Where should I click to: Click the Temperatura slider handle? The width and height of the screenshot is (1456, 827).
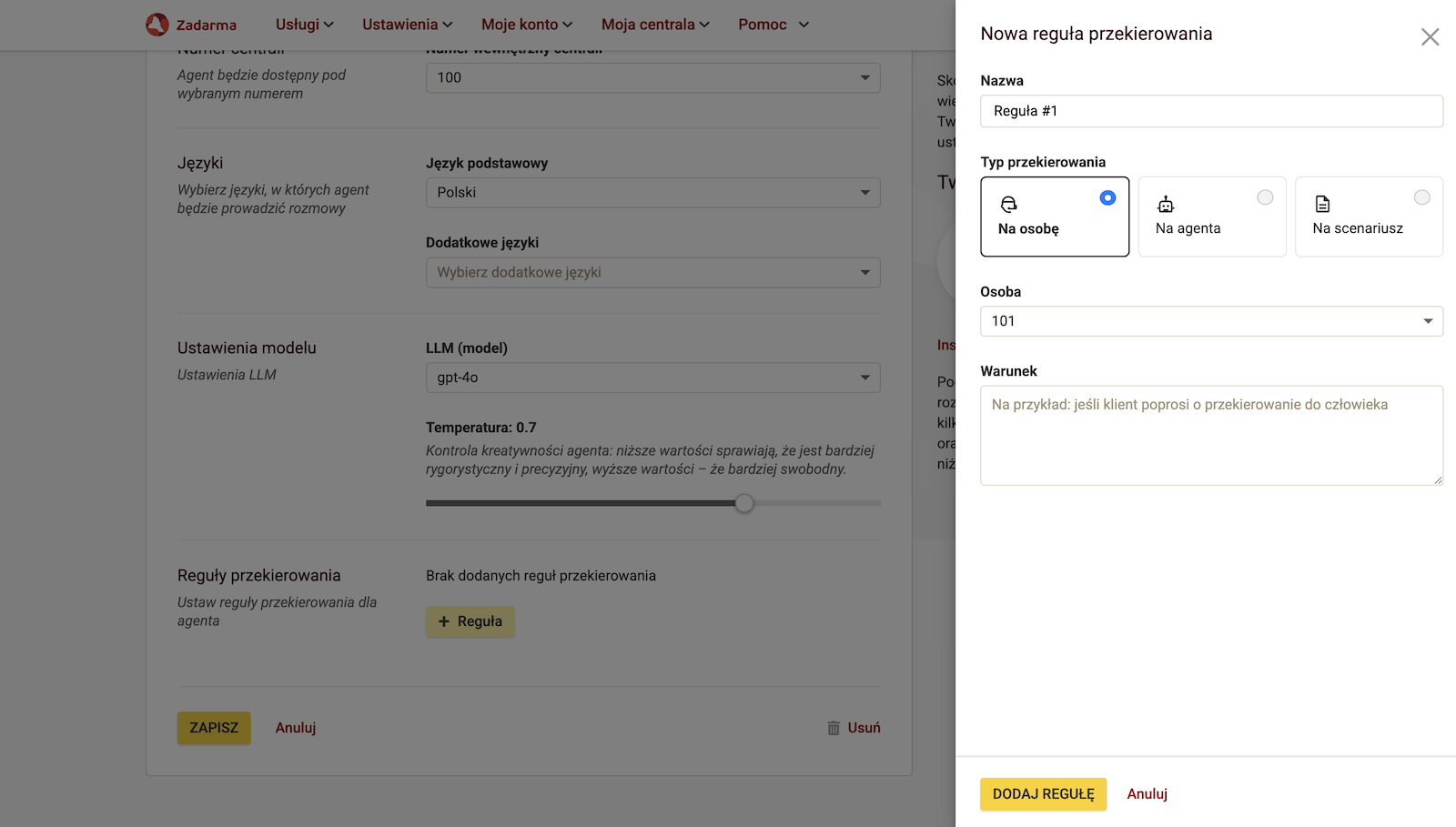pos(744,503)
